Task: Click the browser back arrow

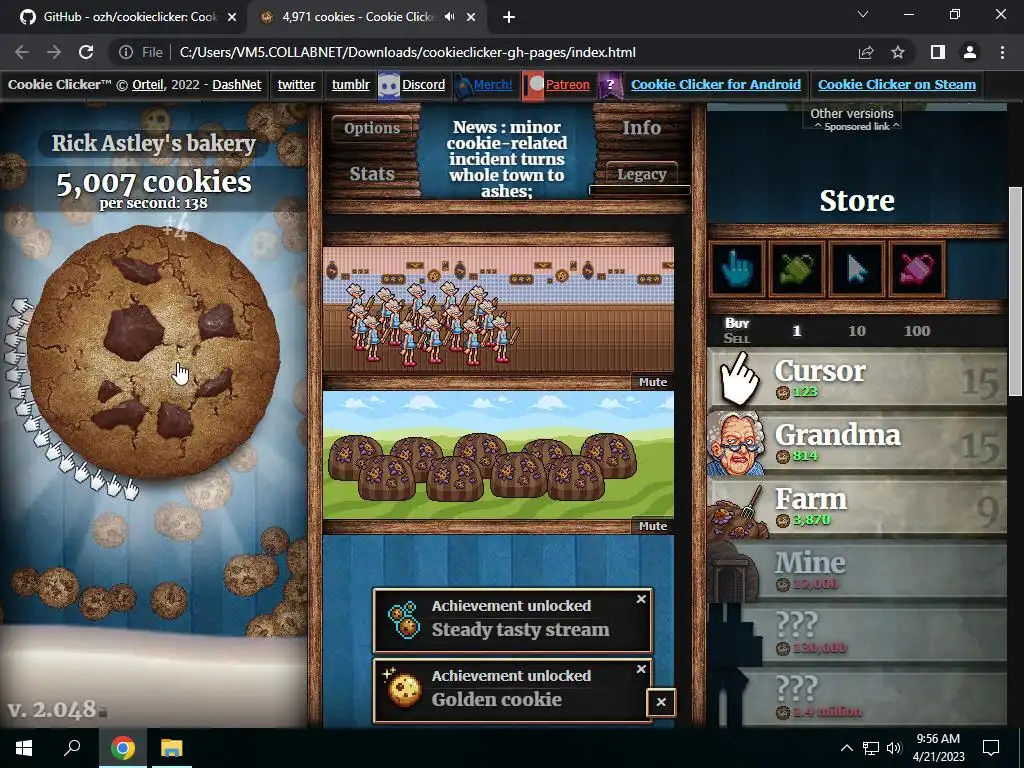Action: tap(22, 52)
